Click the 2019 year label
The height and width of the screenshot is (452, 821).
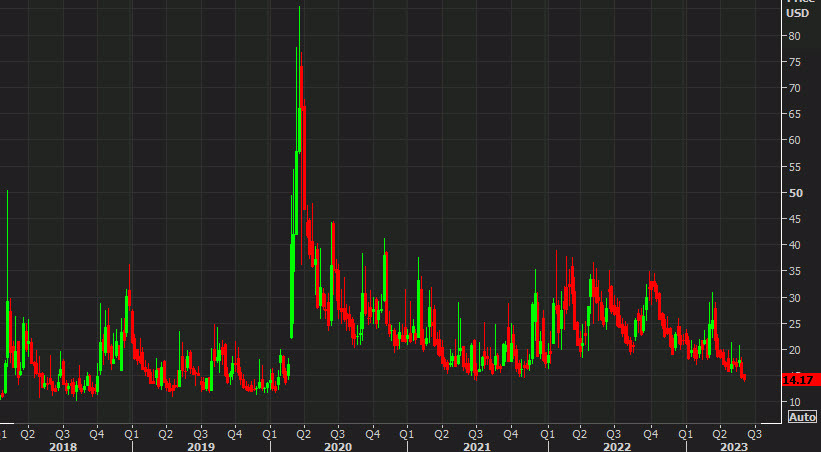click(201, 447)
